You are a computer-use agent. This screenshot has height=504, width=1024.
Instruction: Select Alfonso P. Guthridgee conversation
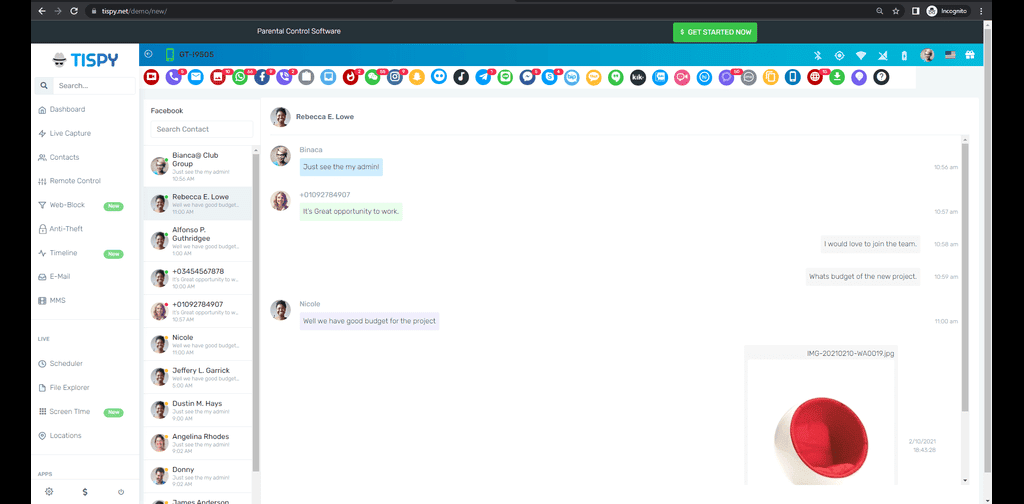pos(198,241)
